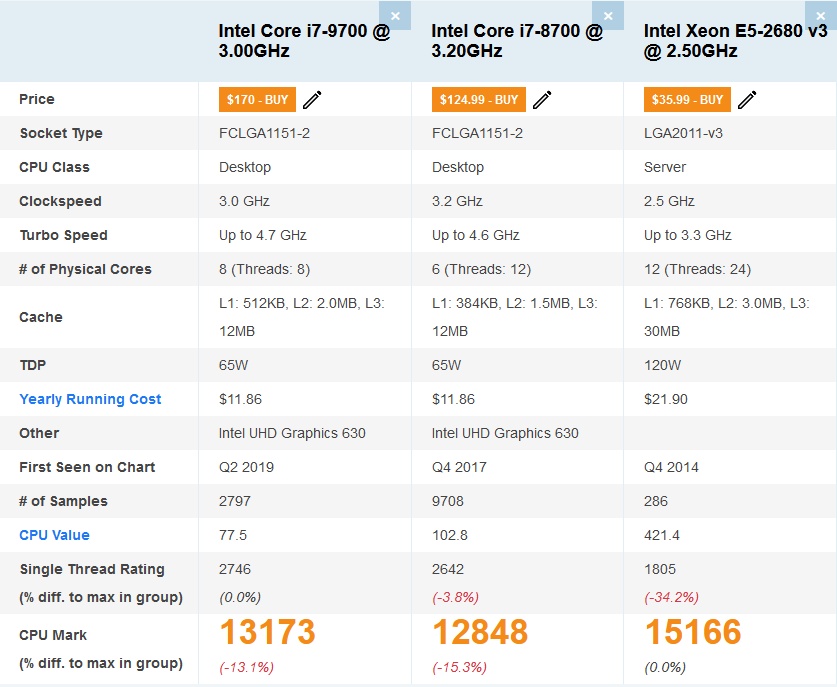This screenshot has width=837, height=687.
Task: Click the $35.99 - BUY button
Action: [687, 100]
